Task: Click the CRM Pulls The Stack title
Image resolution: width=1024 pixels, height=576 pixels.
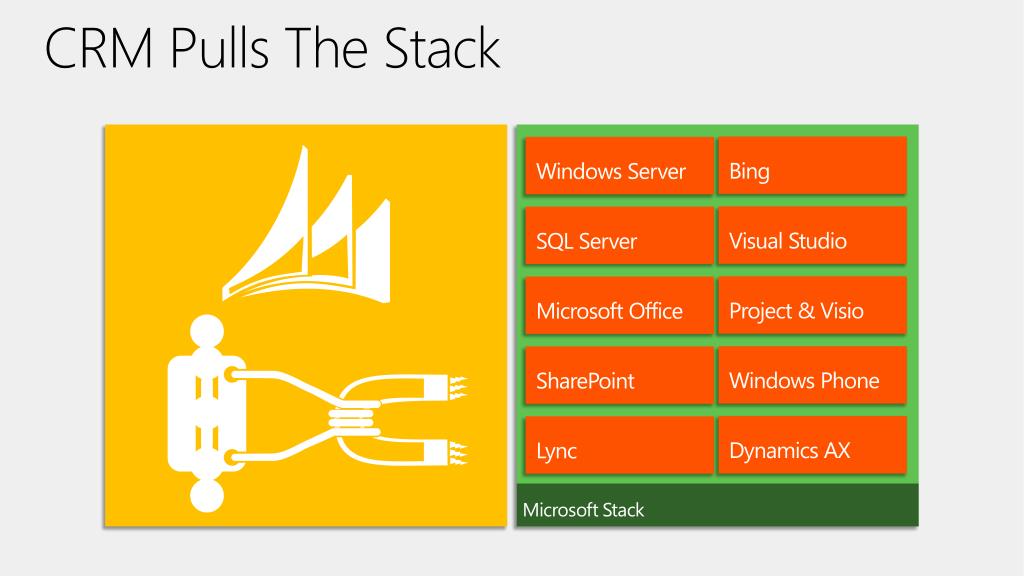Action: click(x=272, y=48)
